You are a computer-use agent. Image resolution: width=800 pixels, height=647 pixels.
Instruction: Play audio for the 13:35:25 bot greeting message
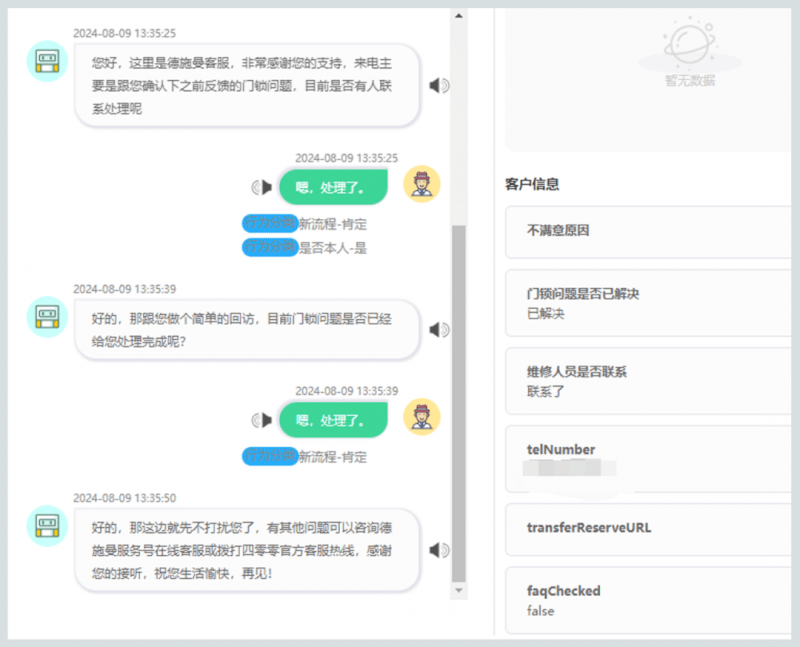(x=439, y=85)
